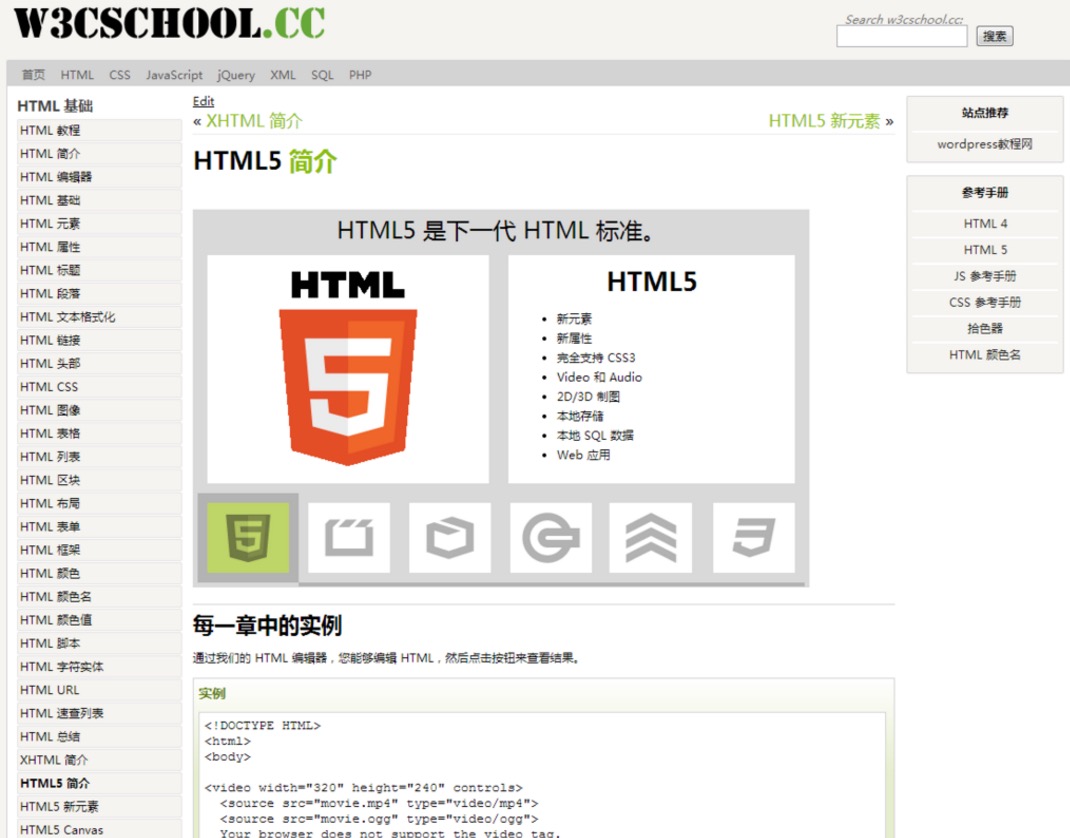Open HTML 编辑器 in the left sidebar

tap(56, 177)
